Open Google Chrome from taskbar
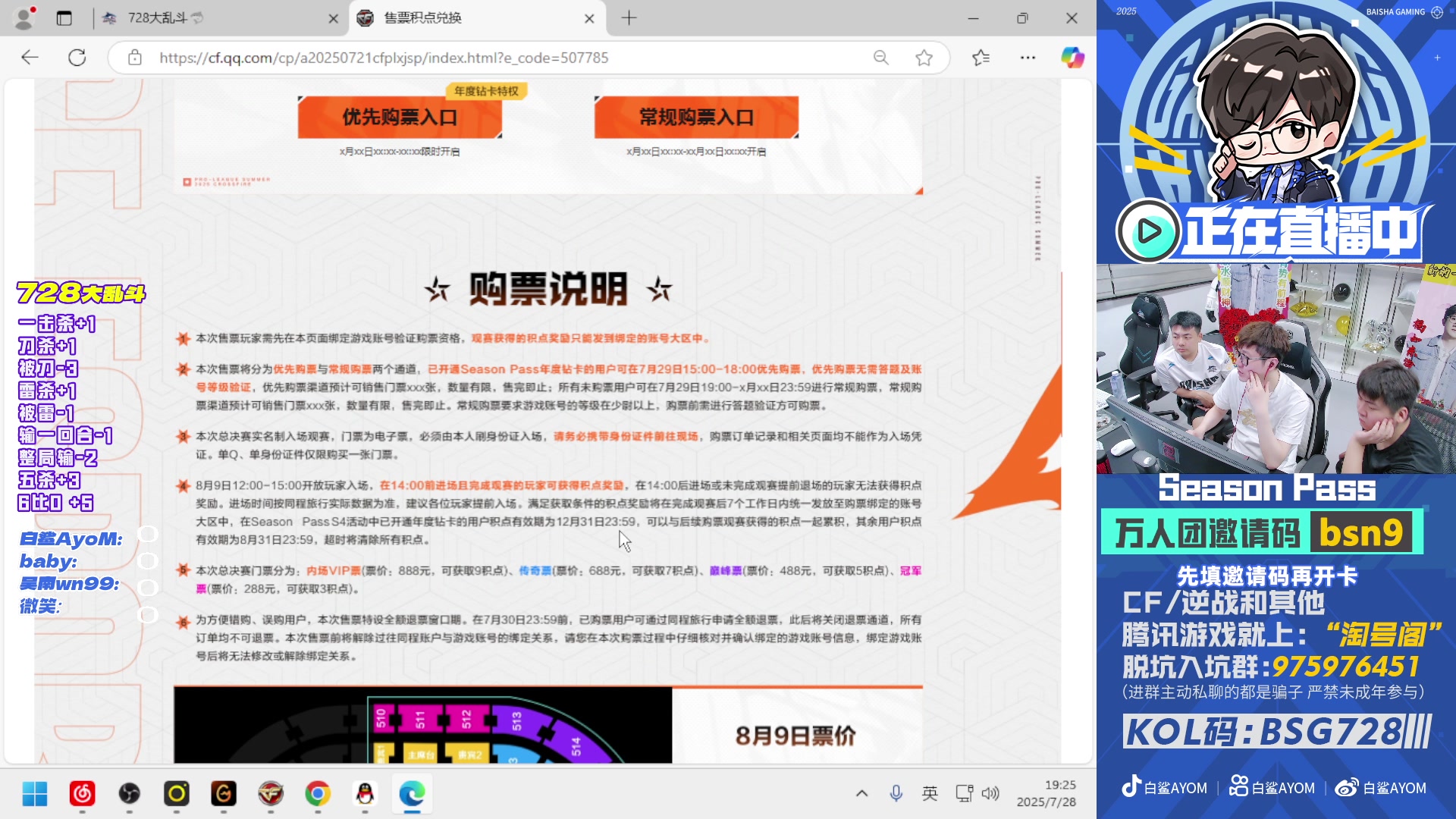The width and height of the screenshot is (1456, 819). (x=318, y=794)
